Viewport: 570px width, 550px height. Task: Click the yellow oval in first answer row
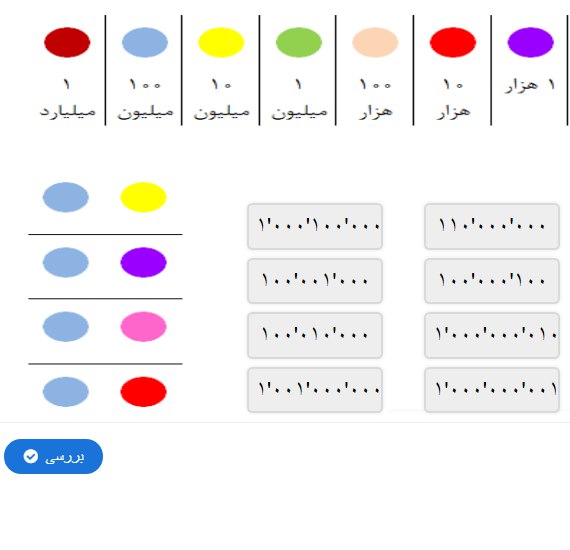pos(144,197)
